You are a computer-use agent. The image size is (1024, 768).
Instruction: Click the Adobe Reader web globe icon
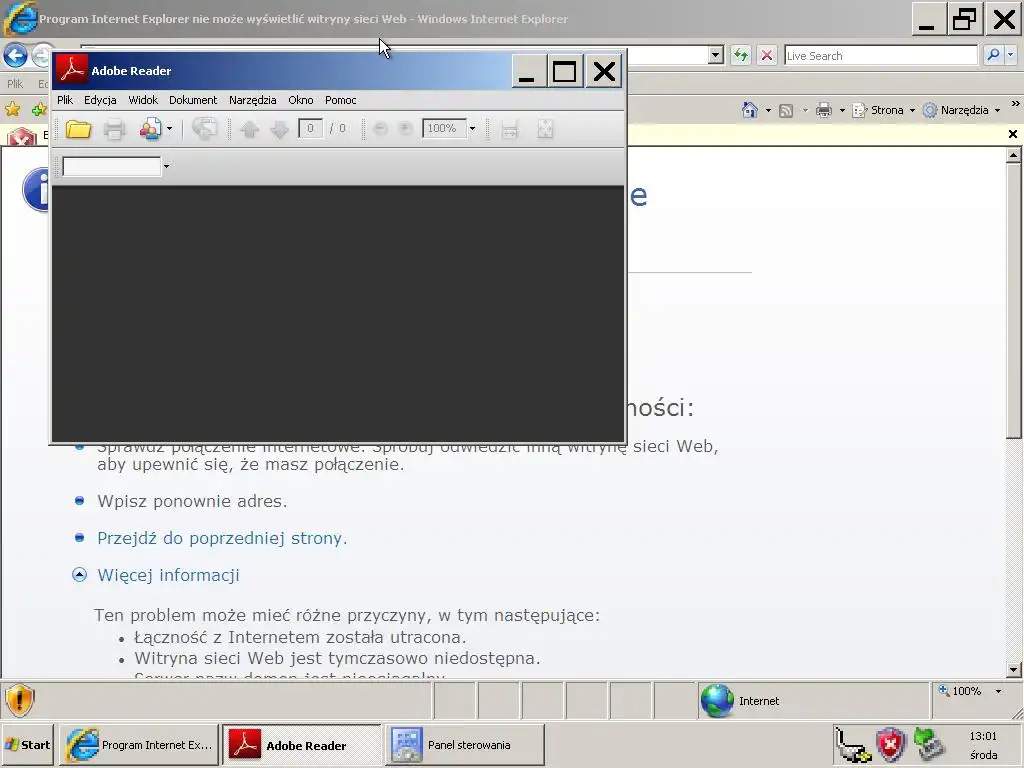[204, 129]
